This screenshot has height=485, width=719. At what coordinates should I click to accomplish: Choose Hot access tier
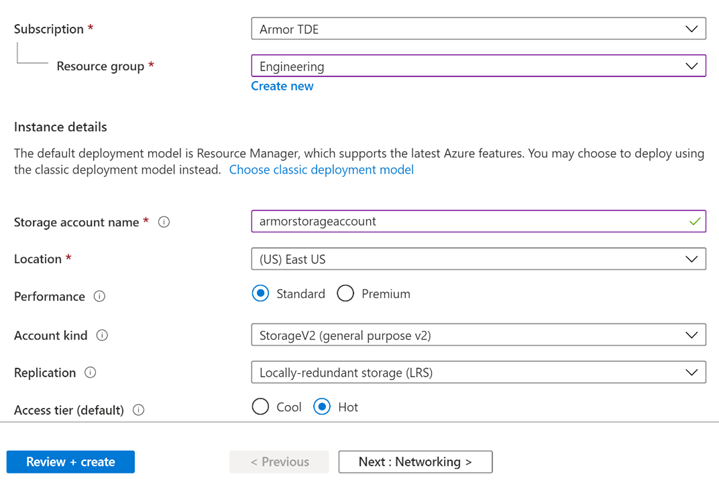point(322,407)
